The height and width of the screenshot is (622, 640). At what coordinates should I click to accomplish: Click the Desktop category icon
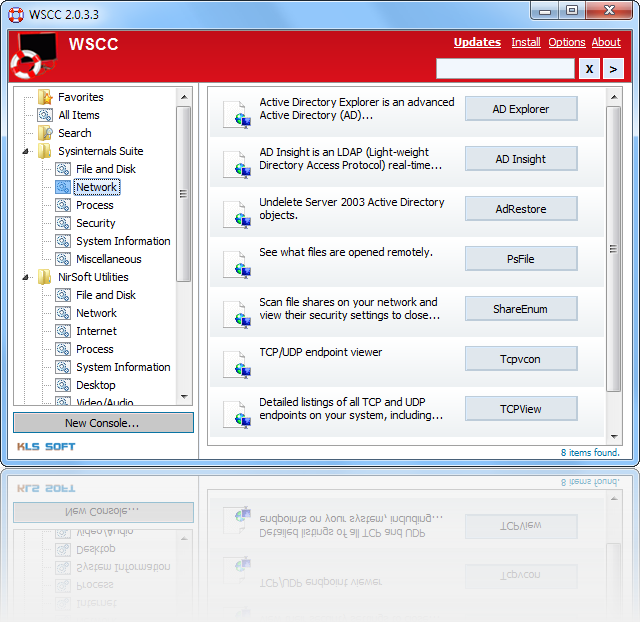(x=63, y=385)
